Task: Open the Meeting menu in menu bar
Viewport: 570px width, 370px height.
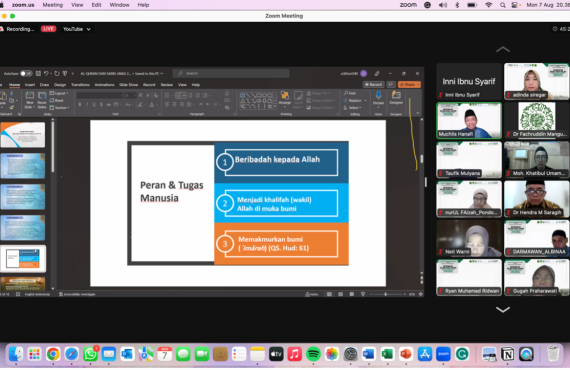Action: click(x=53, y=5)
